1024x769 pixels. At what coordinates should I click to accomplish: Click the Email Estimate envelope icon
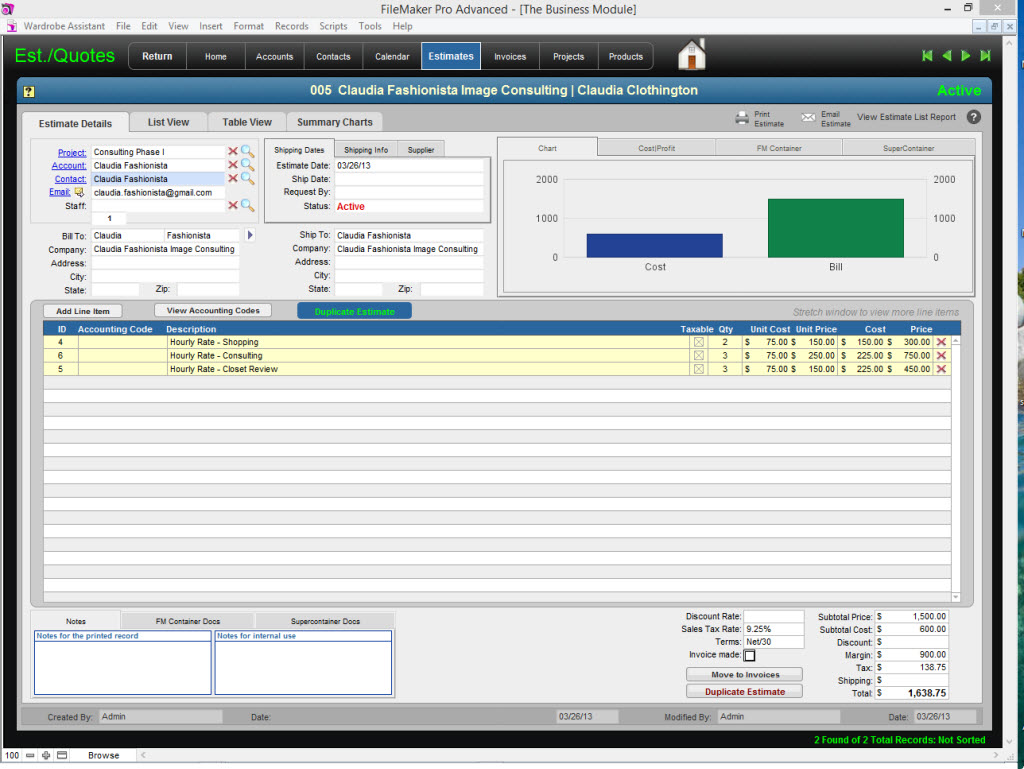pos(808,118)
